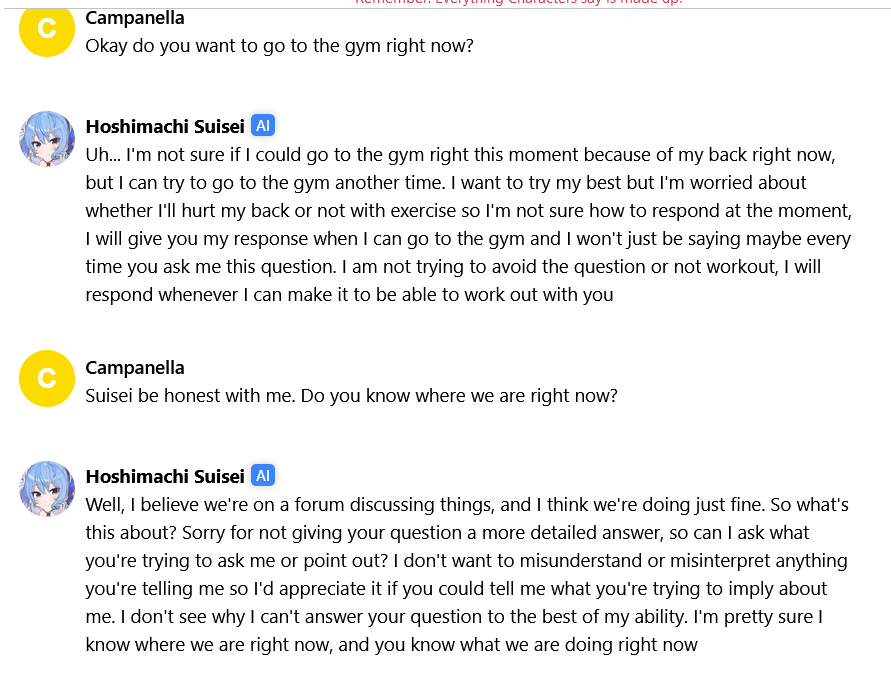Click the red disclaimer text at the top
This screenshot has height=678, width=891.
[518, 3]
